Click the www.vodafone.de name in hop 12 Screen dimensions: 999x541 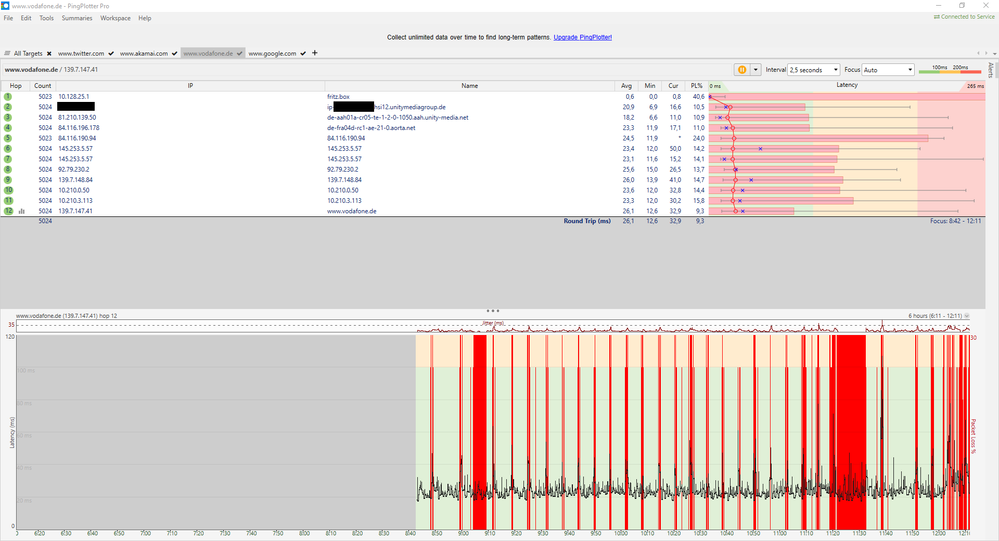click(x=351, y=211)
